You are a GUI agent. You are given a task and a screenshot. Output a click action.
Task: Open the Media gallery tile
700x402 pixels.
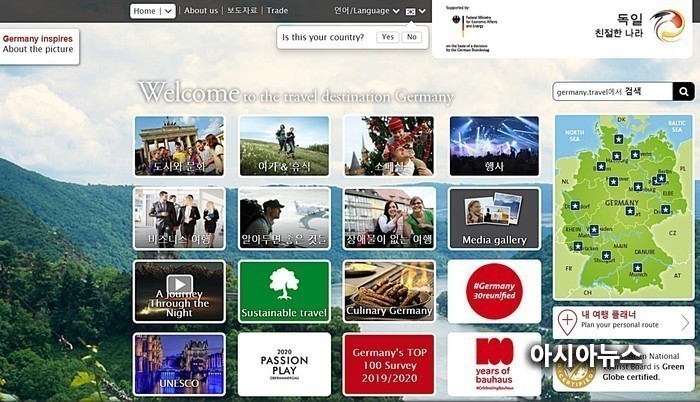point(494,218)
